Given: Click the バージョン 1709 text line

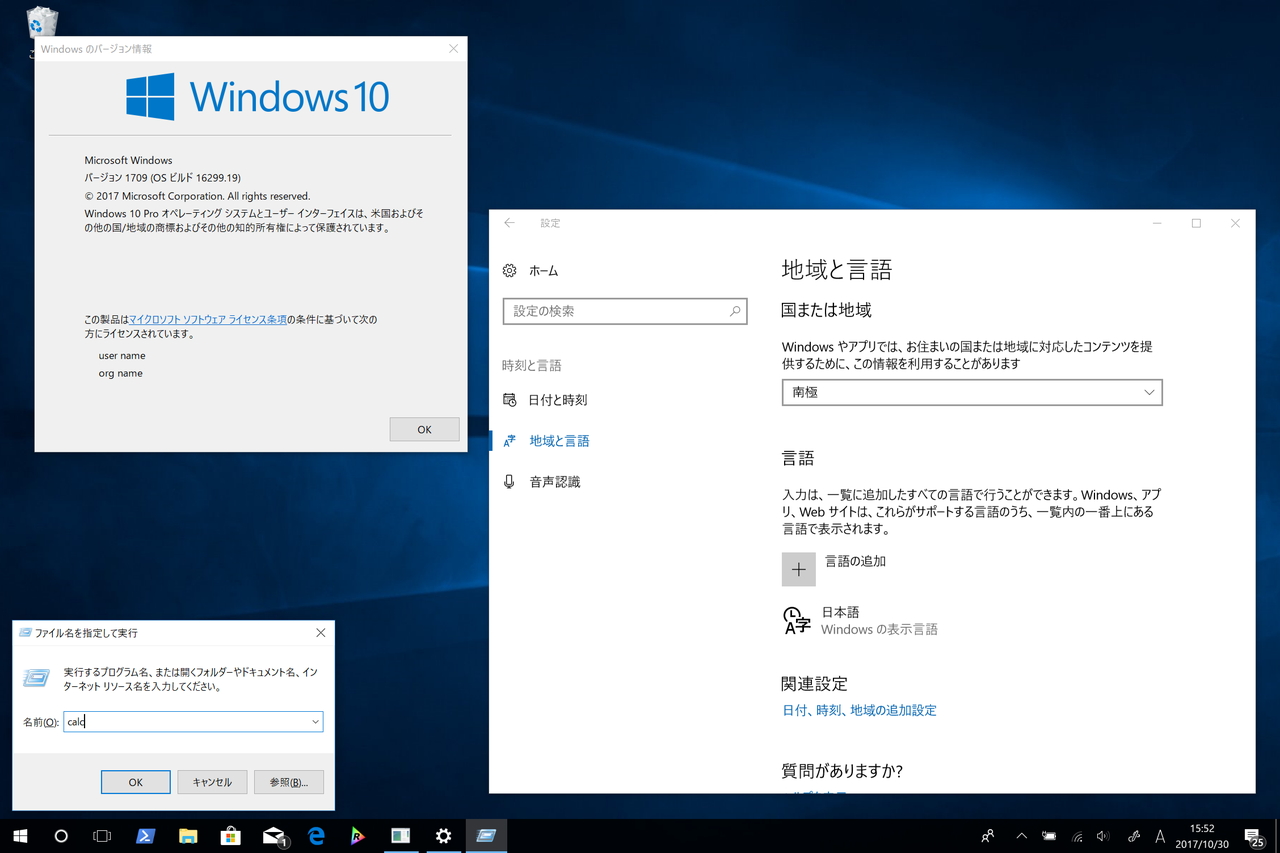Looking at the screenshot, I should click(x=162, y=178).
